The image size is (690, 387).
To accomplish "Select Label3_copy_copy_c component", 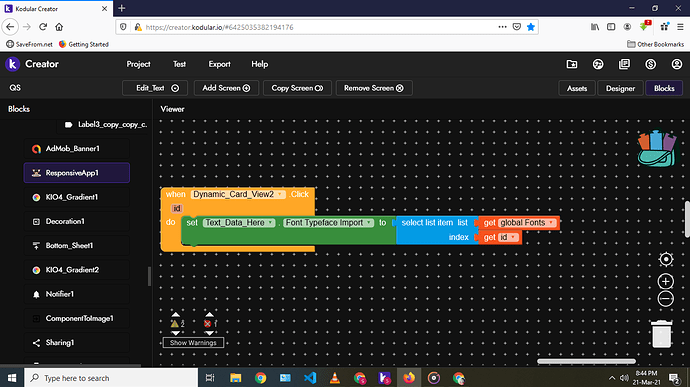I will coord(105,125).
